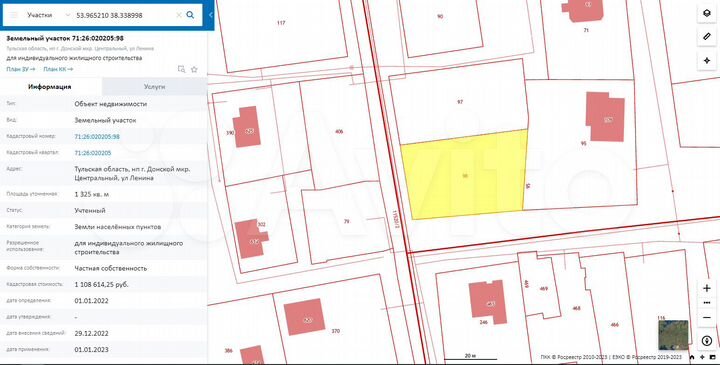Image resolution: width=720 pixels, height=365 pixels.
Task: Switch basemap via satellite thumbnail
Action: coord(673,335)
